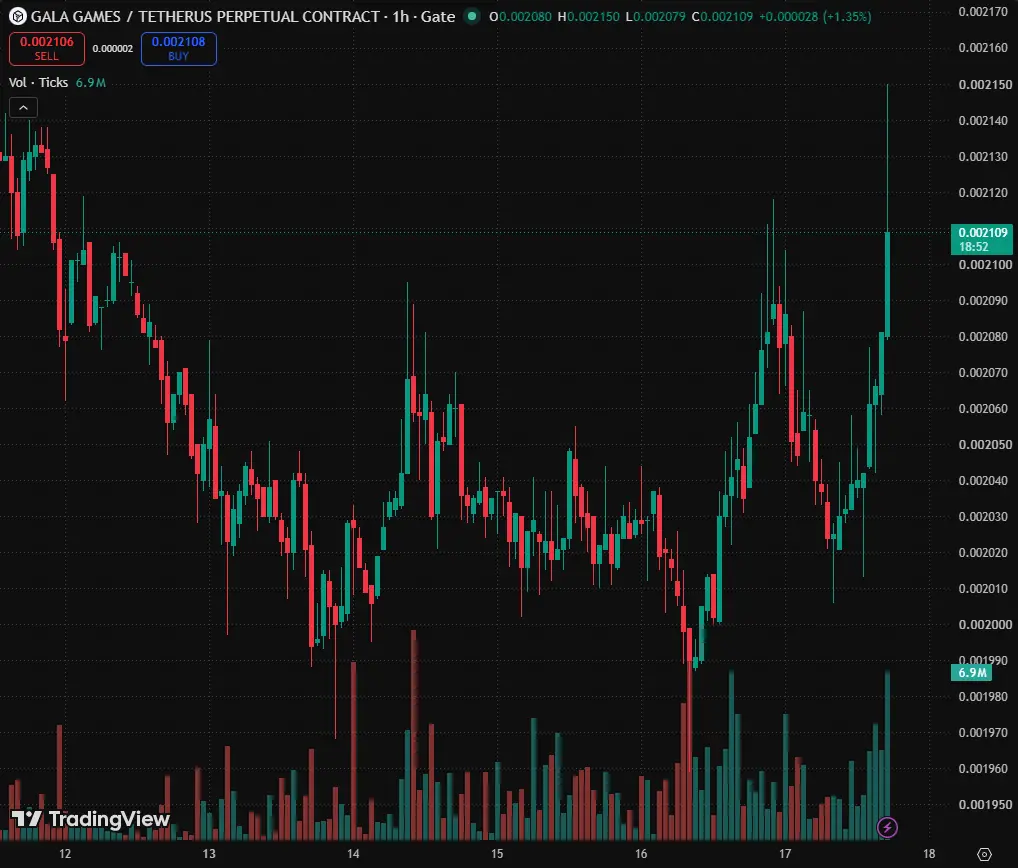1018x868 pixels.
Task: Click the 0.002100 price axis label
Action: coord(985,264)
